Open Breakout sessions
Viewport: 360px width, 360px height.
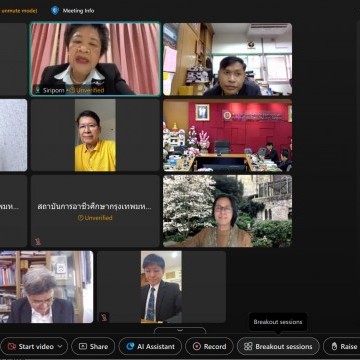(x=278, y=347)
